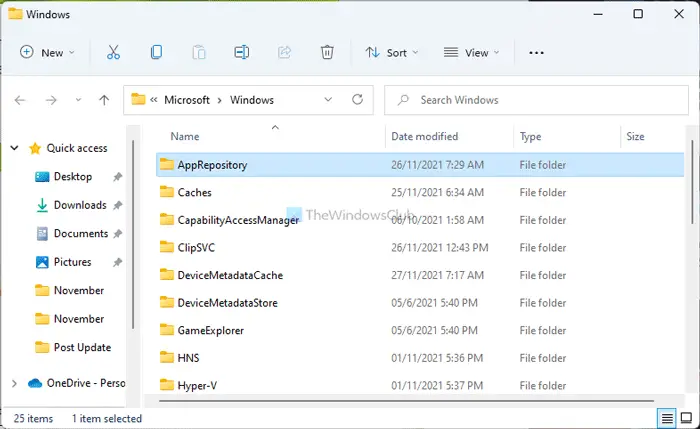Click the Search Windows box

(536, 100)
